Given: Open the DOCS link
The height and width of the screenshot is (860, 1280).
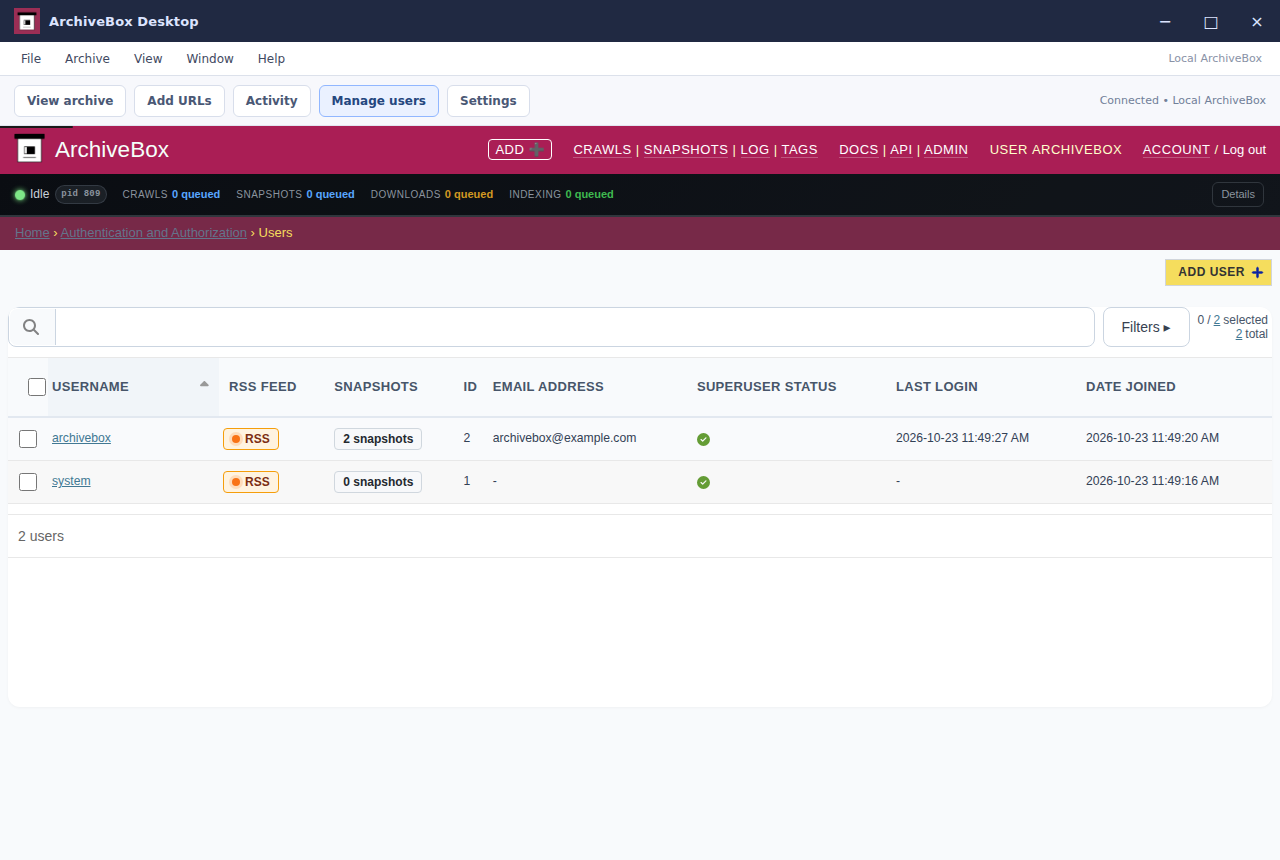Looking at the screenshot, I should [x=859, y=150].
